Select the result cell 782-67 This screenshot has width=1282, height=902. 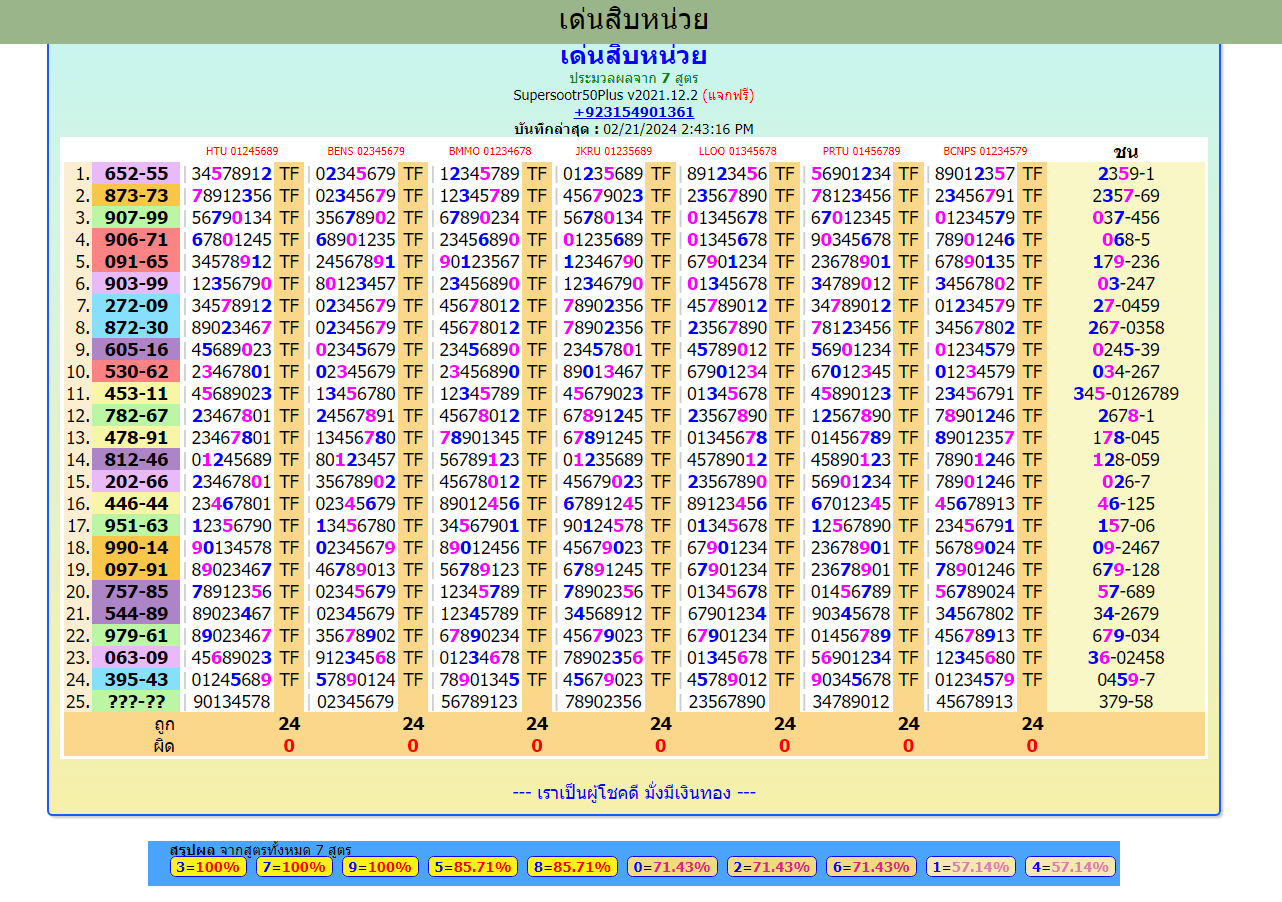point(136,415)
